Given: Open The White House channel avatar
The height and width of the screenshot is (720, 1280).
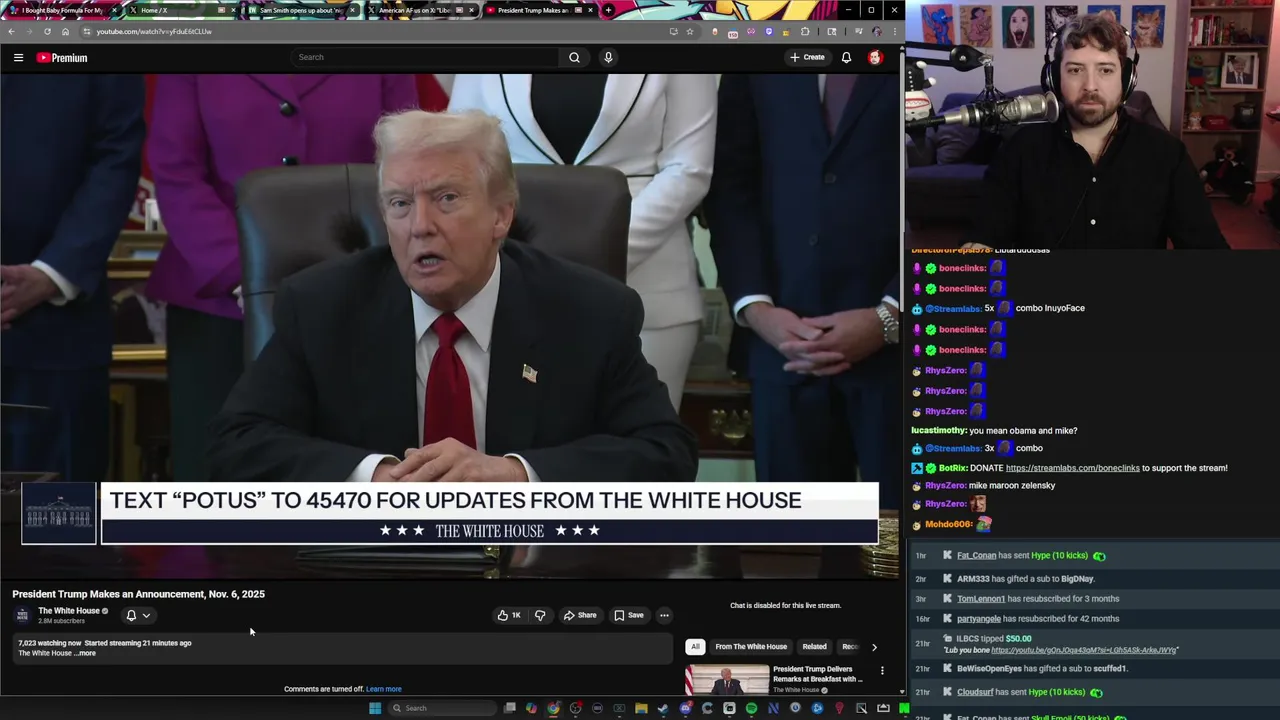Looking at the screenshot, I should point(22,615).
